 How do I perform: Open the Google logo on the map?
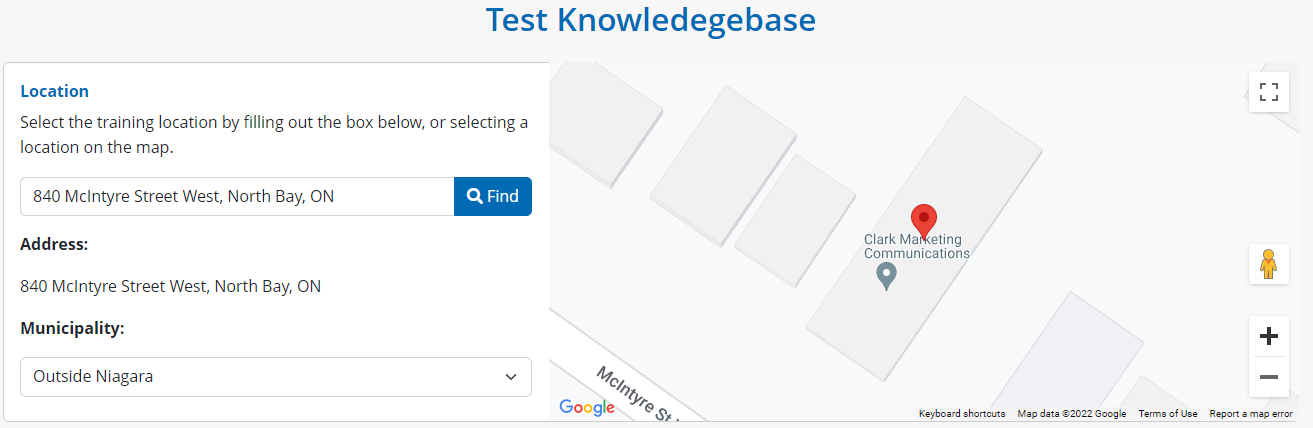586,407
